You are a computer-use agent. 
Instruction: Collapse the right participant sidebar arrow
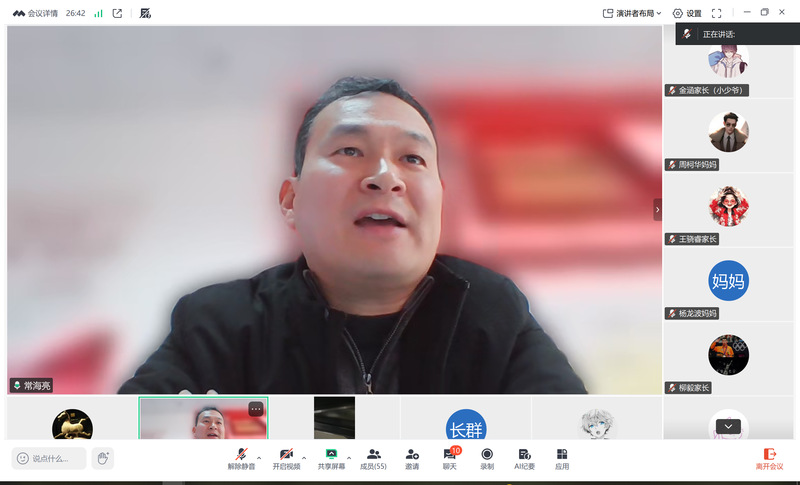click(x=657, y=209)
